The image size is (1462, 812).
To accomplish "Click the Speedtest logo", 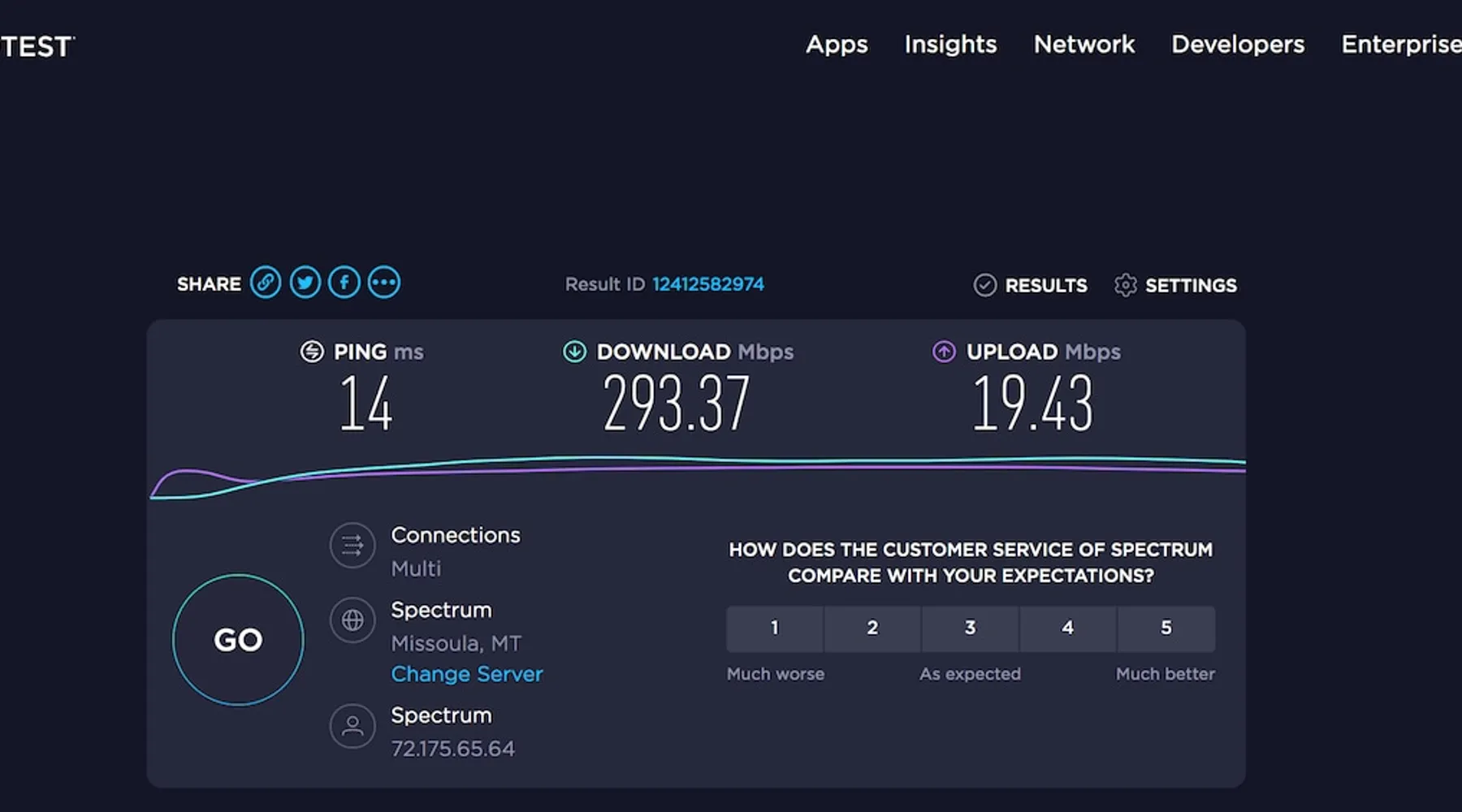I will pyautogui.click(x=37, y=46).
